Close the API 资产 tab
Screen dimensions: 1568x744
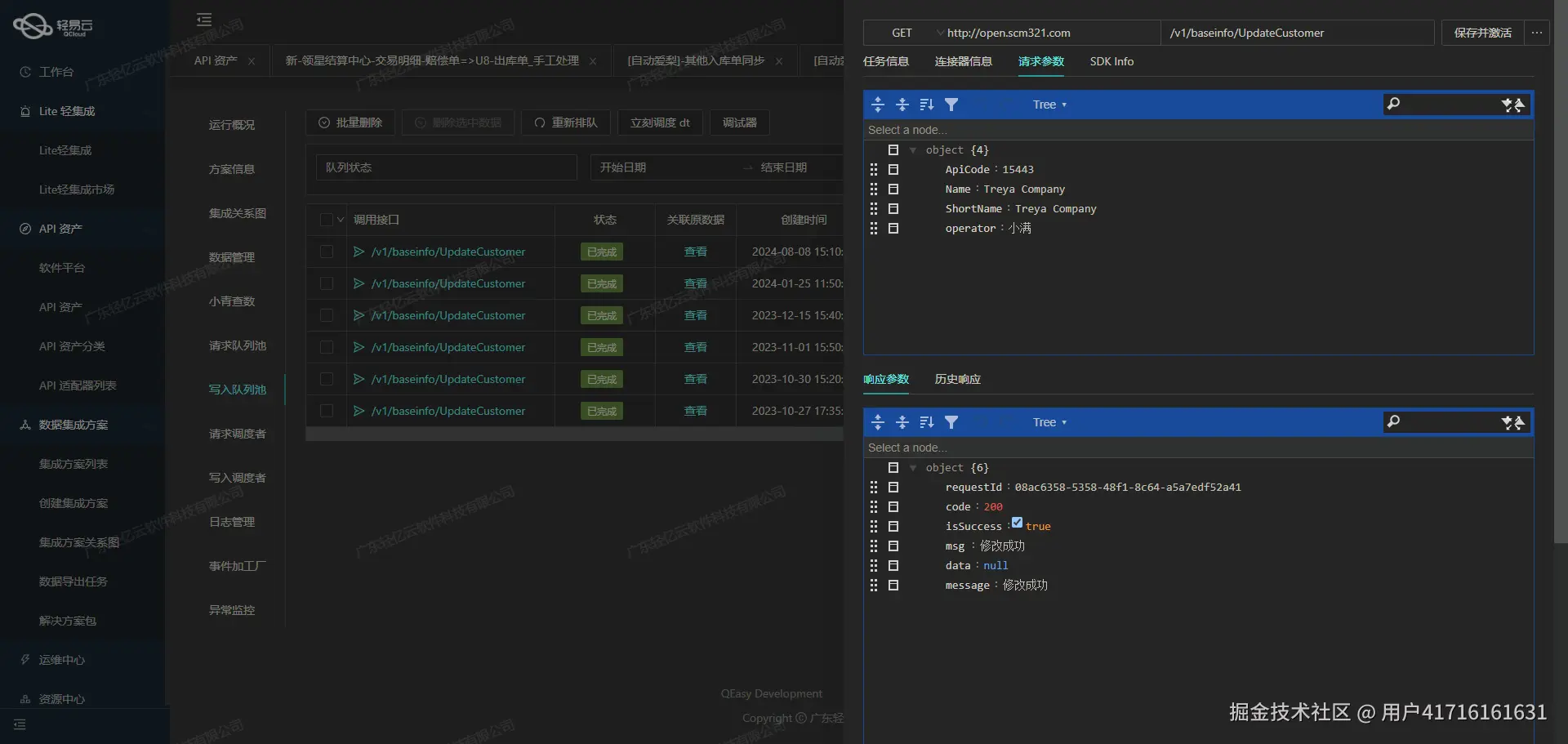252,61
